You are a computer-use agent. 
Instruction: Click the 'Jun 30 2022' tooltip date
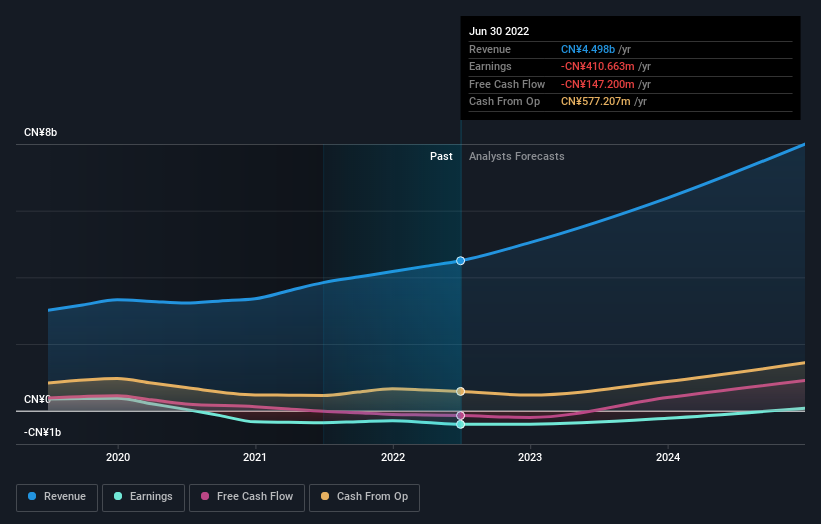pos(499,31)
